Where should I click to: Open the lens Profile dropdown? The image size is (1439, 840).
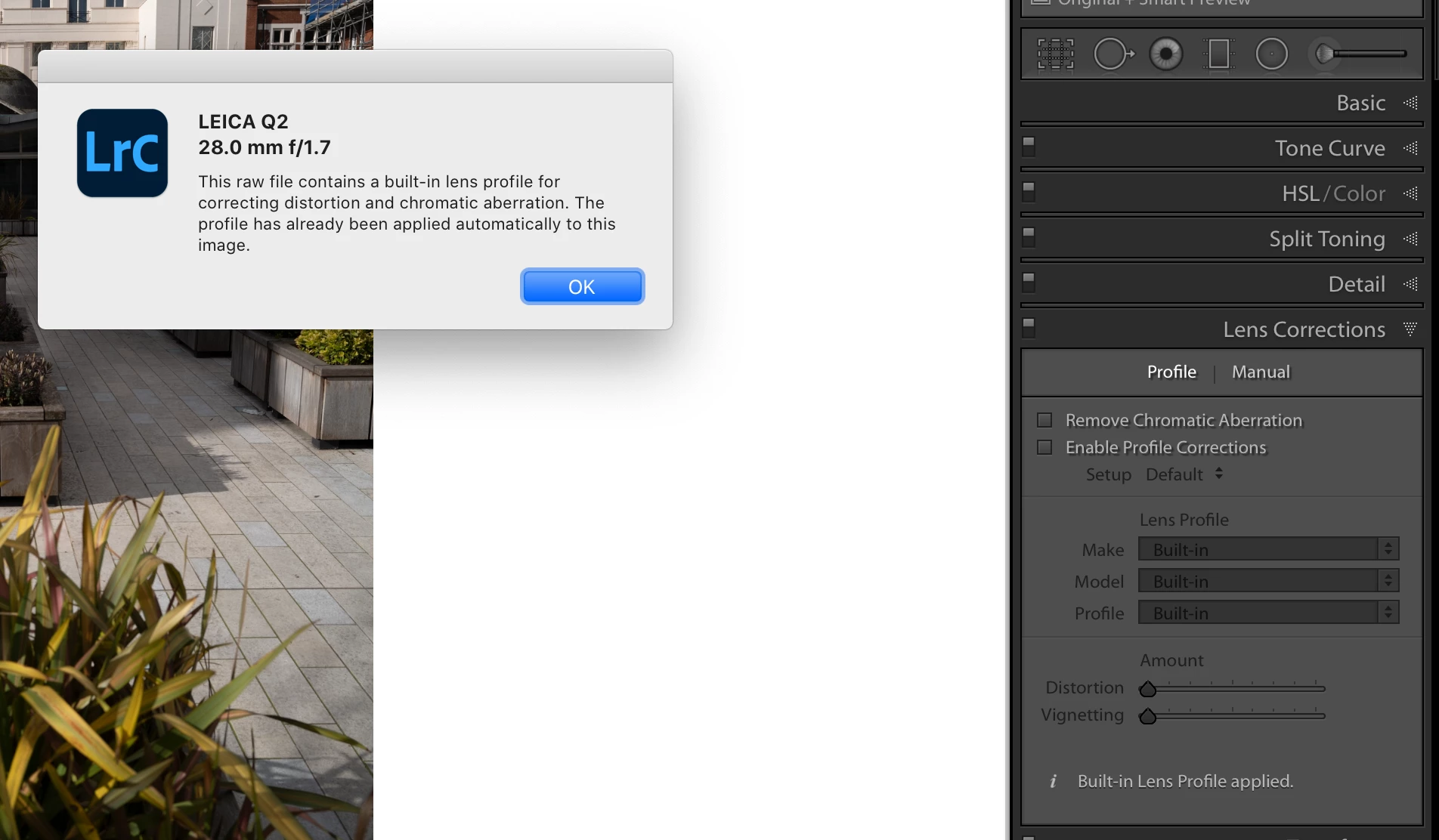point(1269,613)
